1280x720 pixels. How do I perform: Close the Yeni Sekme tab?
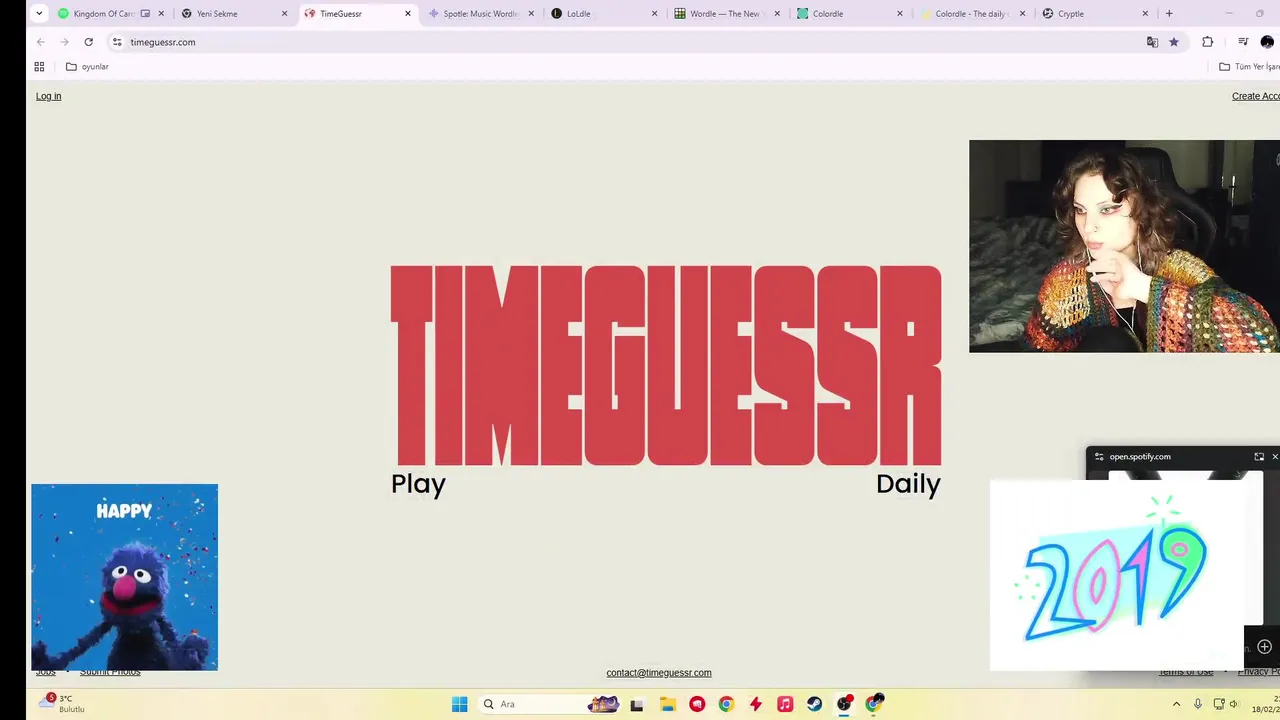[x=284, y=14]
